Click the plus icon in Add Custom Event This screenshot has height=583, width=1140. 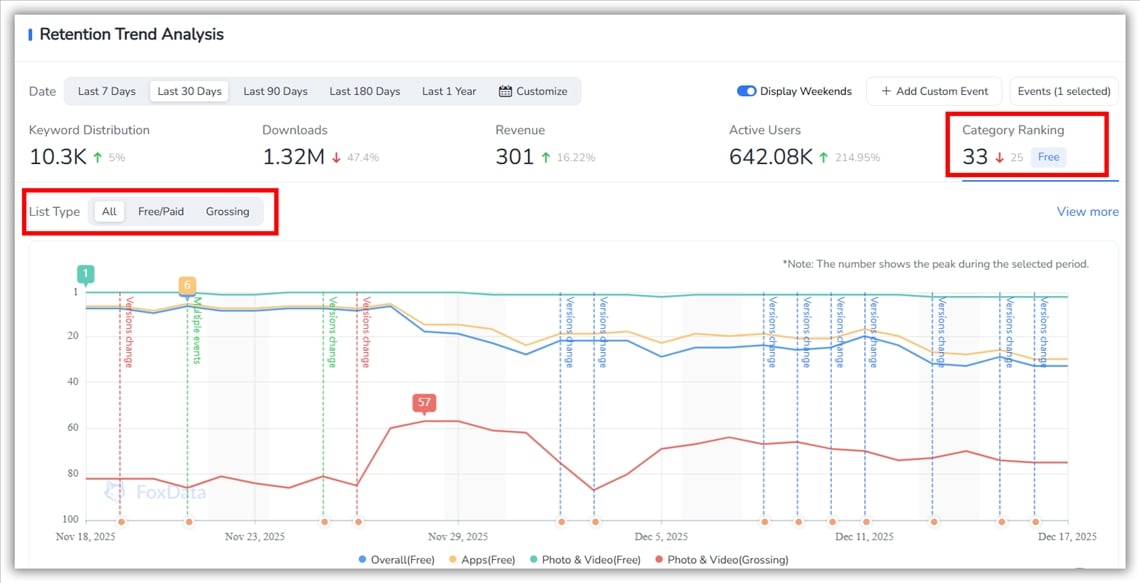886,91
